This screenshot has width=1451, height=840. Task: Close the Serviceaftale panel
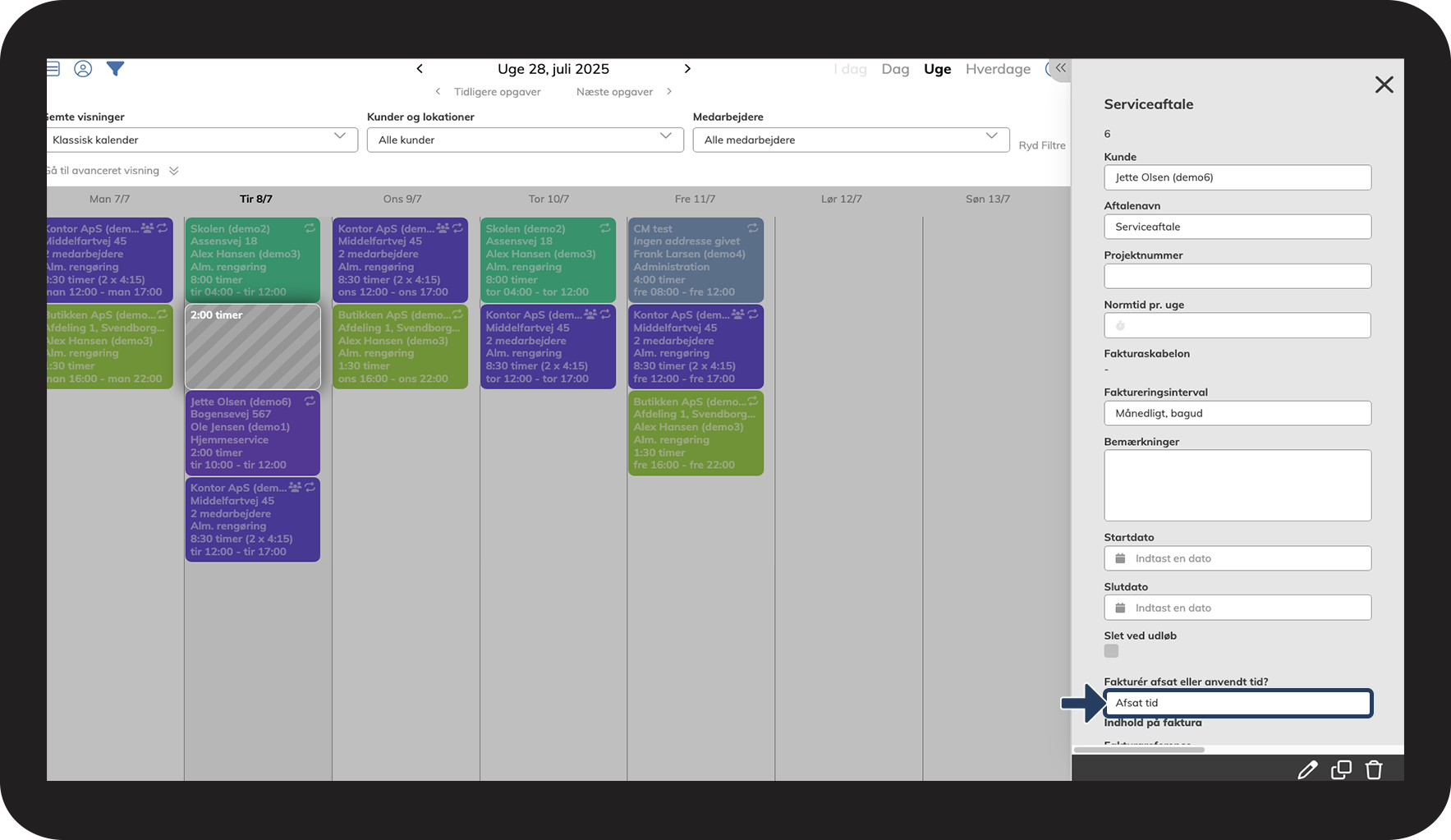(x=1384, y=85)
